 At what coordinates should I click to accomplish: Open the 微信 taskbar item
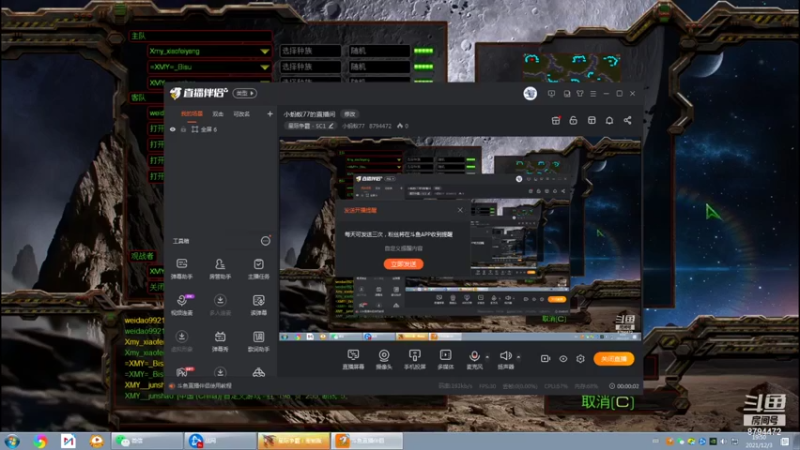[147, 441]
